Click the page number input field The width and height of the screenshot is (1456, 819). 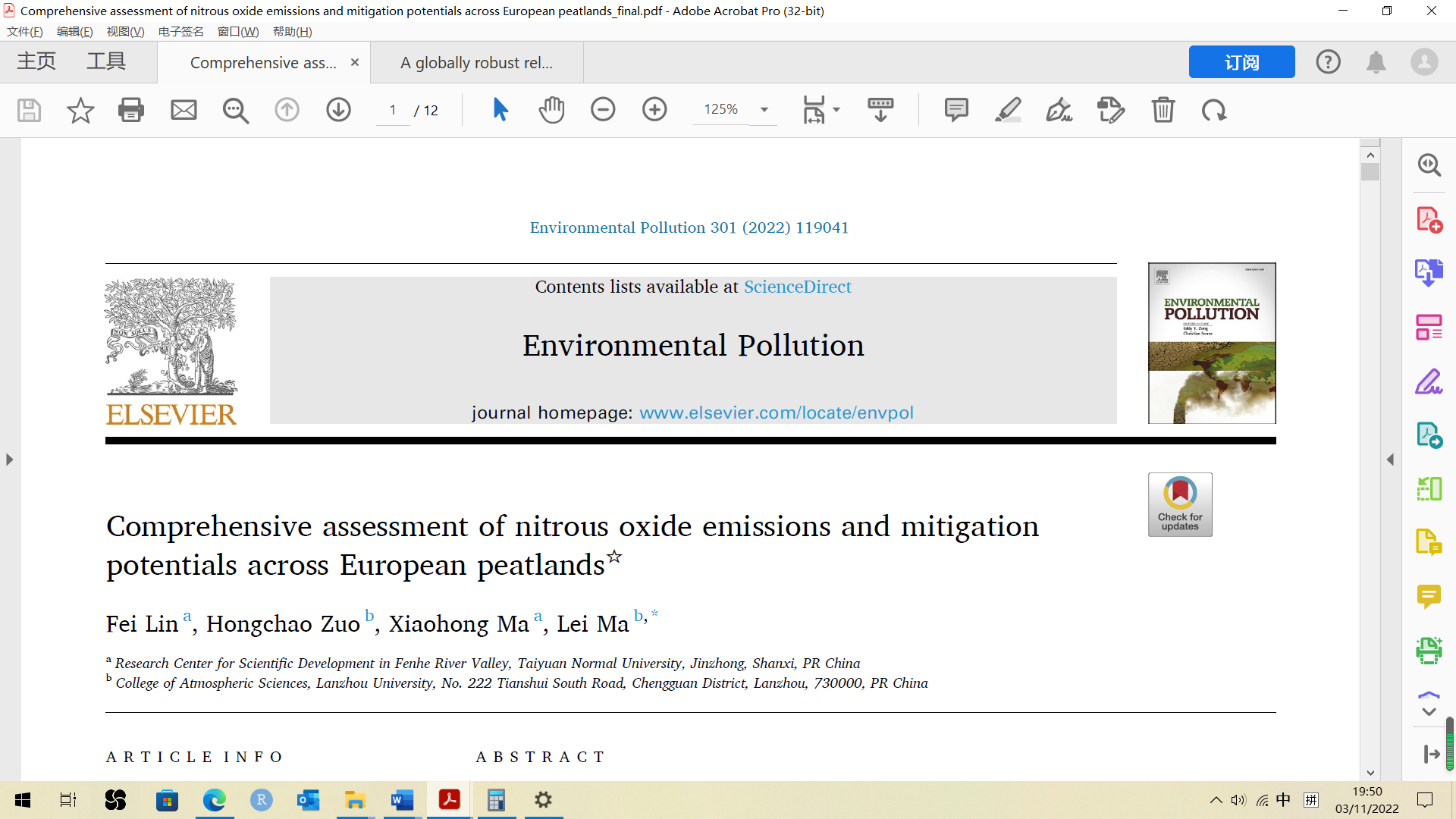[393, 110]
